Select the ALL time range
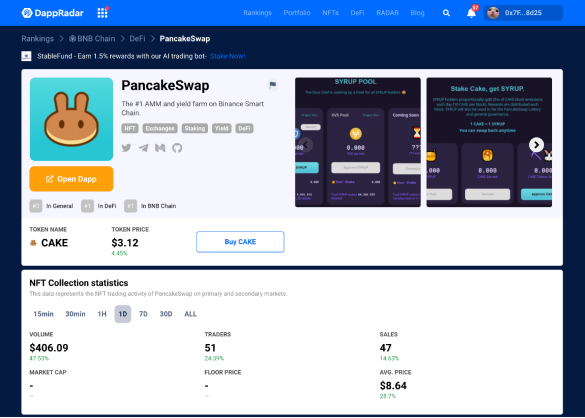The height and width of the screenshot is (418, 585). click(190, 314)
